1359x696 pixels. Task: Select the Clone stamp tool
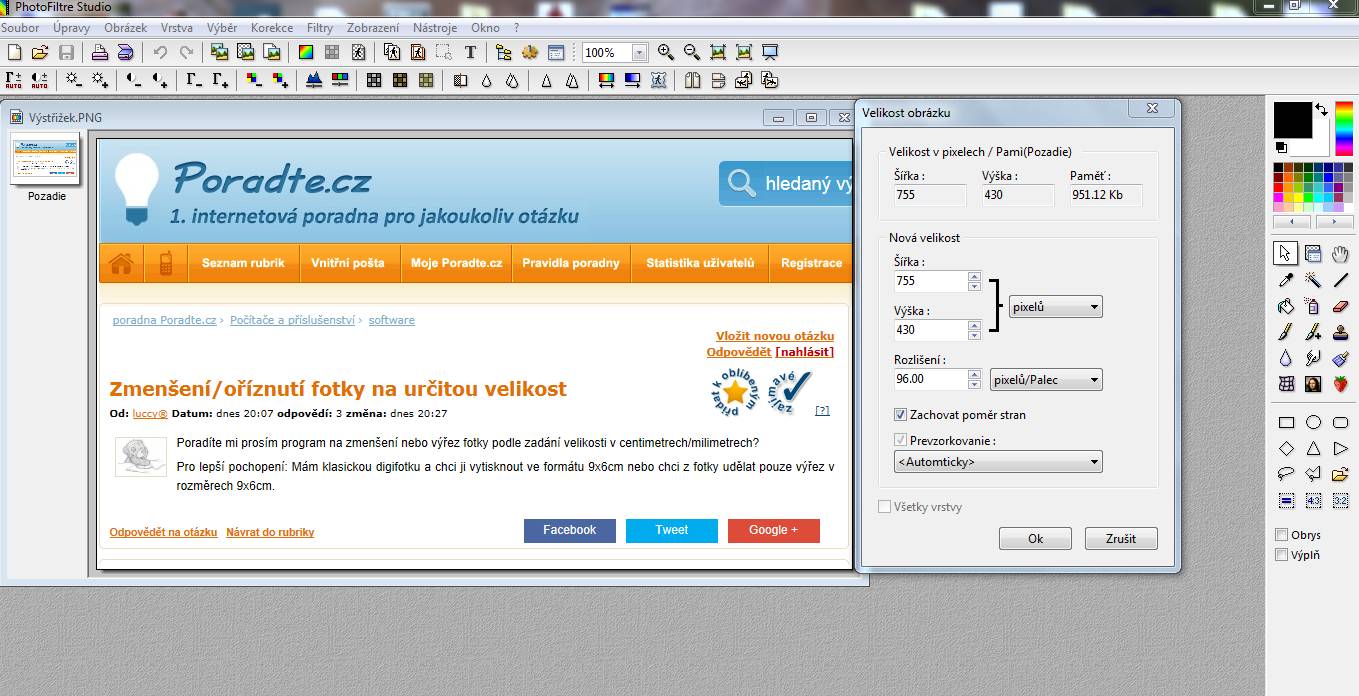pos(1340,332)
